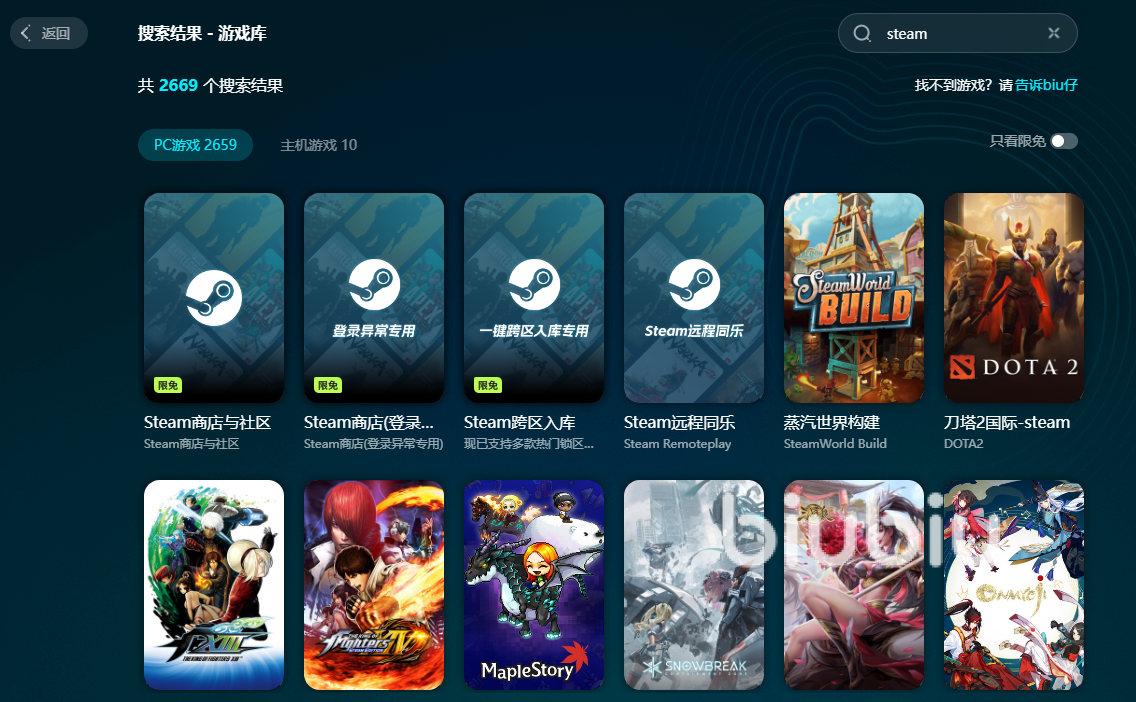1136x702 pixels.
Task: Toggle the 只看限免 switch
Action: (1064, 141)
